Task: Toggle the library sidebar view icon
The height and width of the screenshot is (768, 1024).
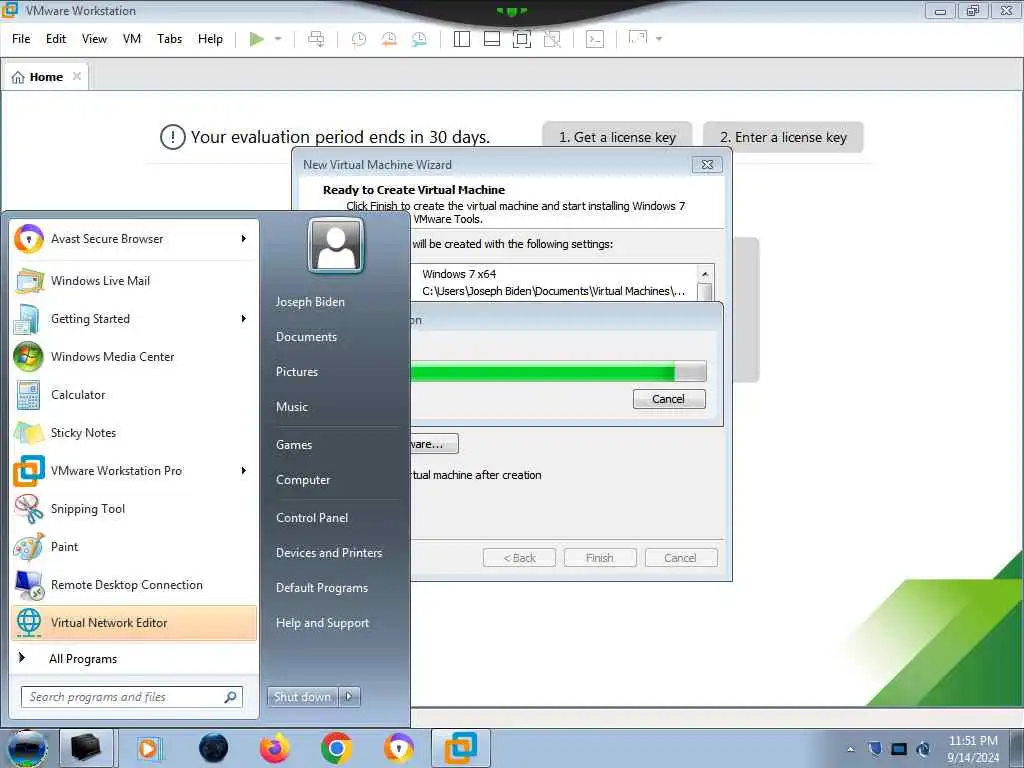Action: (462, 39)
